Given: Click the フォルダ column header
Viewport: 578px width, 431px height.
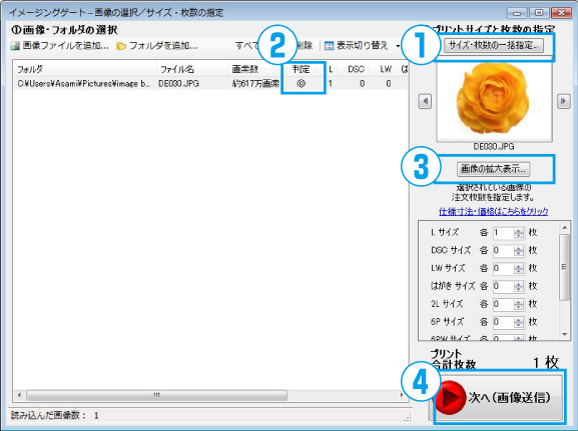Looking at the screenshot, I should coord(85,69).
